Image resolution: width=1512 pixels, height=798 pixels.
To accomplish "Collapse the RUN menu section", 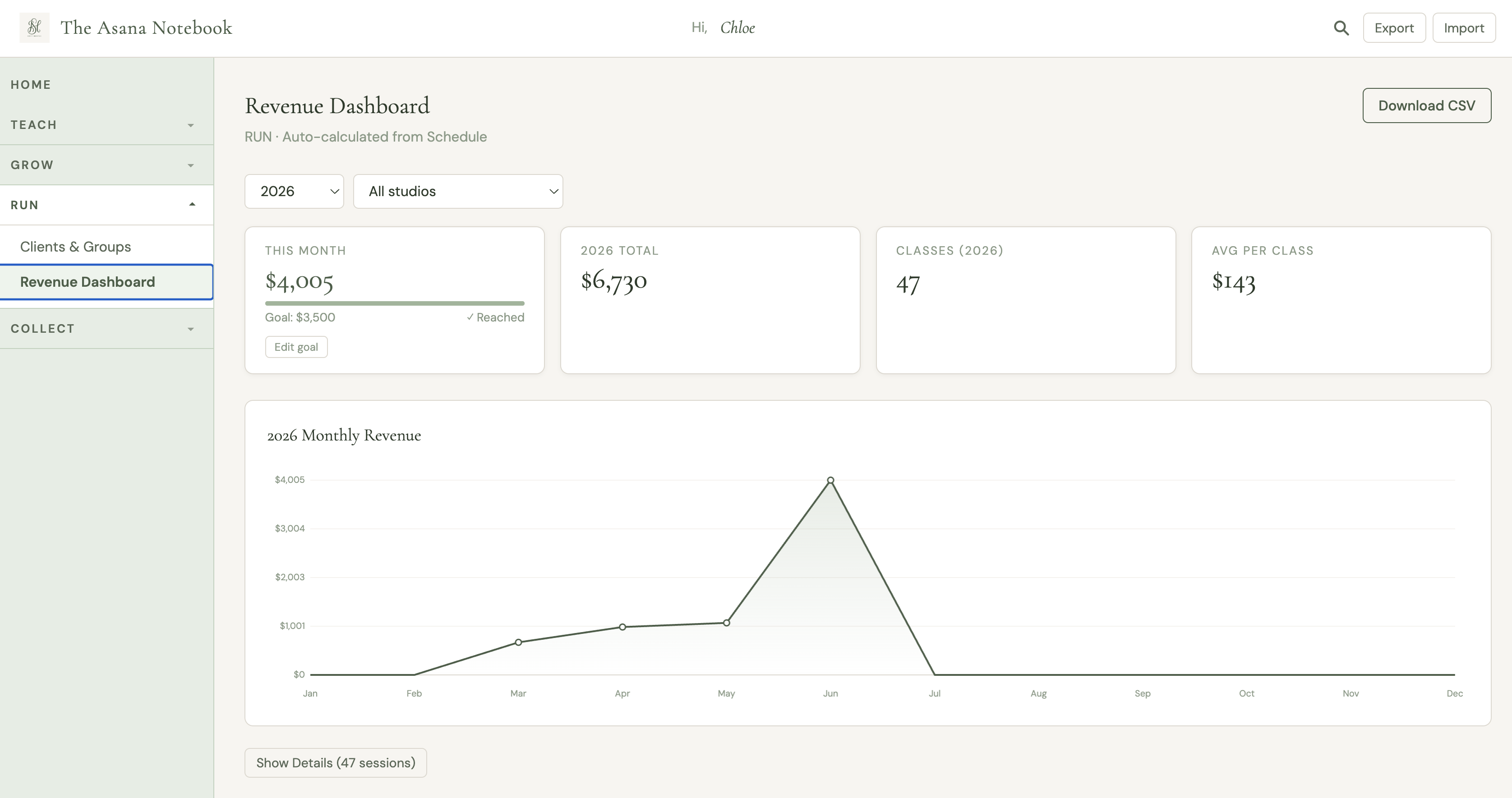I will (107, 205).
